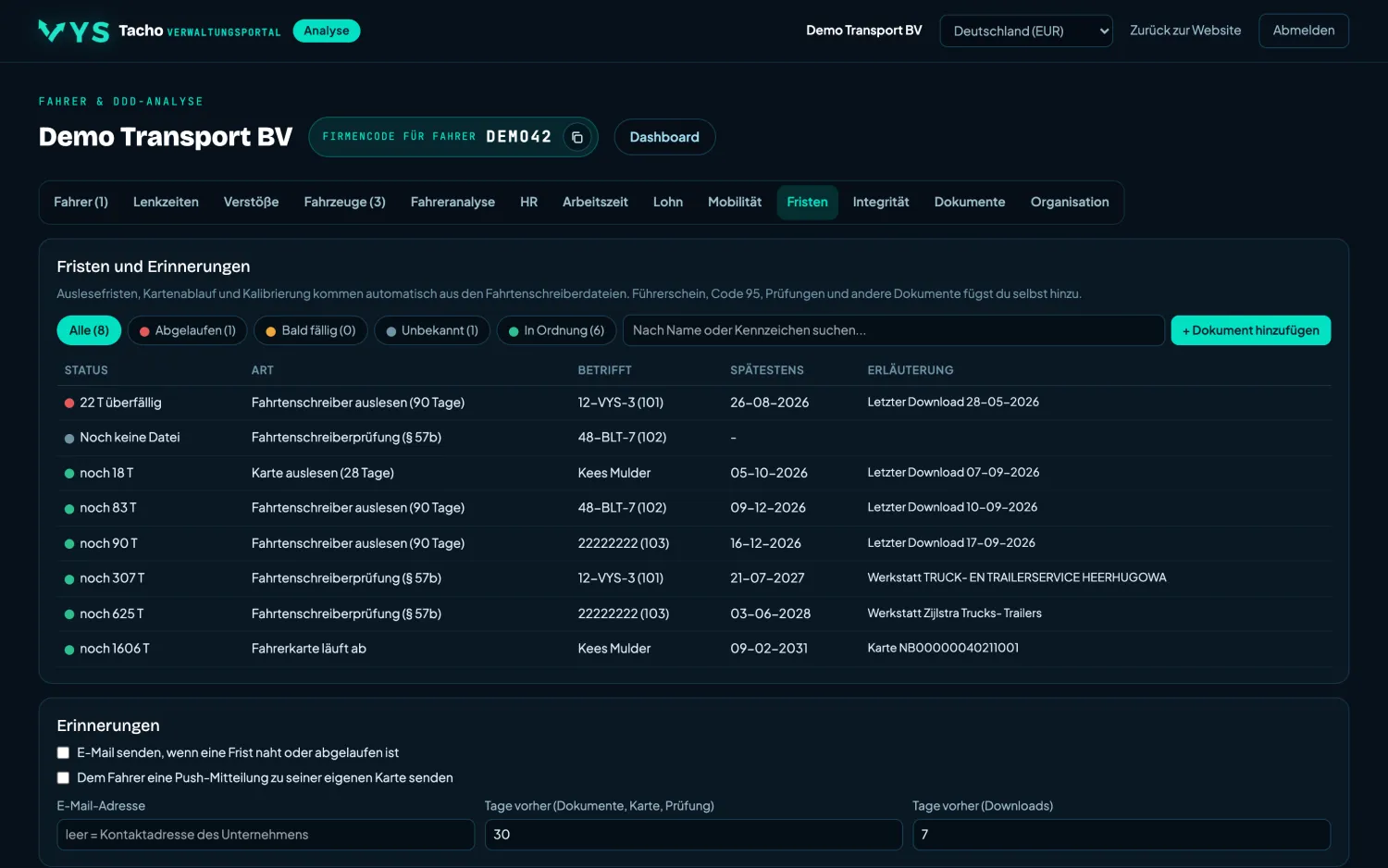Click date 21-07-2027
This screenshot has height=868, width=1388.
[x=767, y=578]
